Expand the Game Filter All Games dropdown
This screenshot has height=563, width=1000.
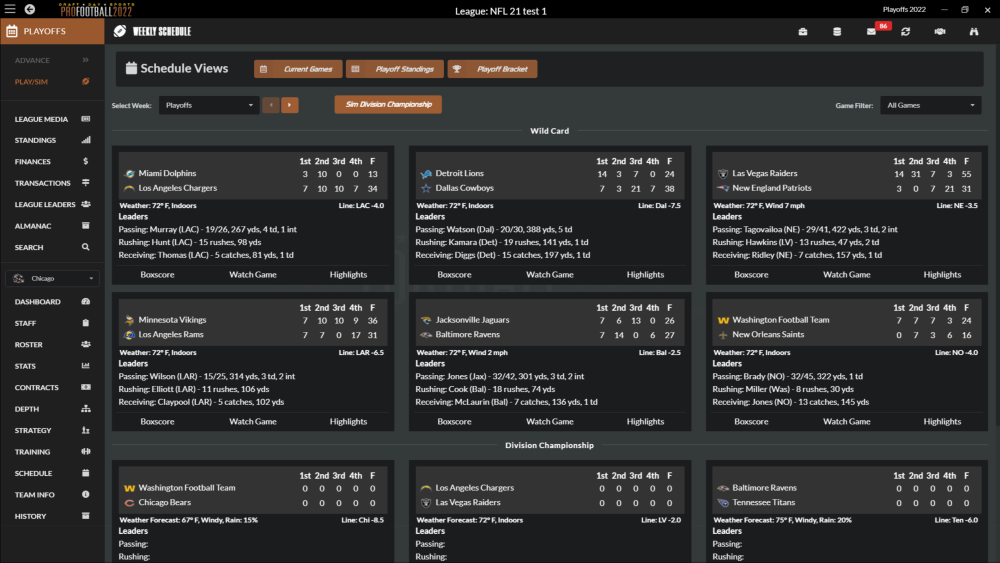931,105
